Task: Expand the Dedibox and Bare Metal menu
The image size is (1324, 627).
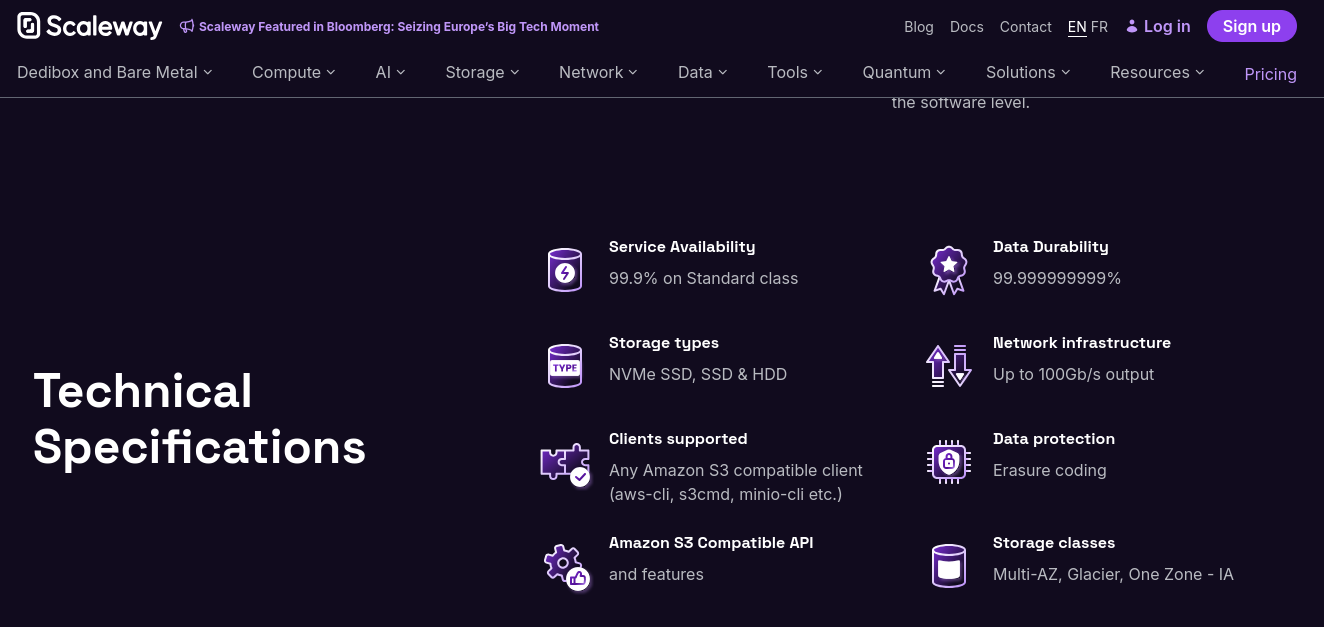Action: (115, 72)
